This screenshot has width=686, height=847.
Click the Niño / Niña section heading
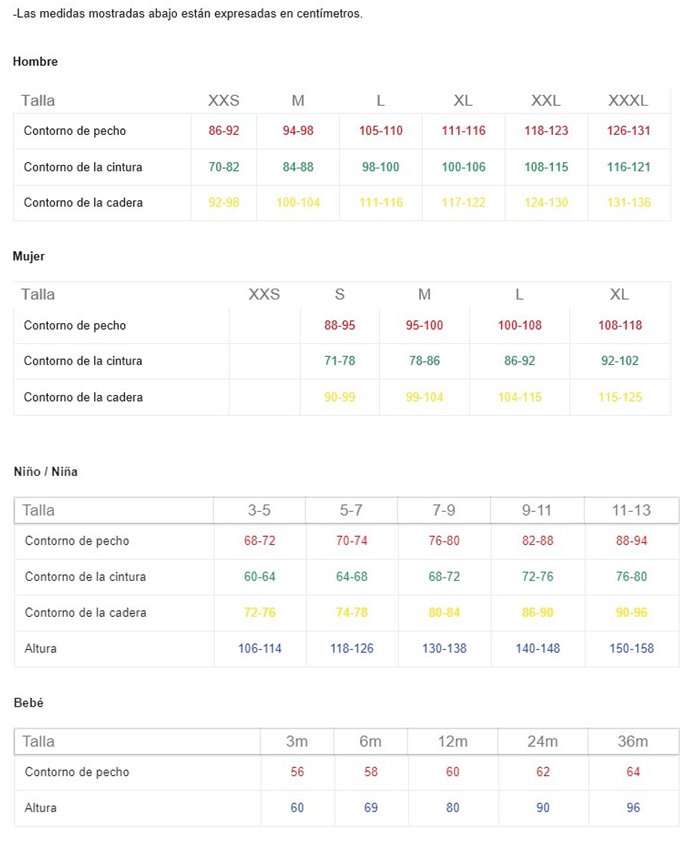click(x=46, y=472)
